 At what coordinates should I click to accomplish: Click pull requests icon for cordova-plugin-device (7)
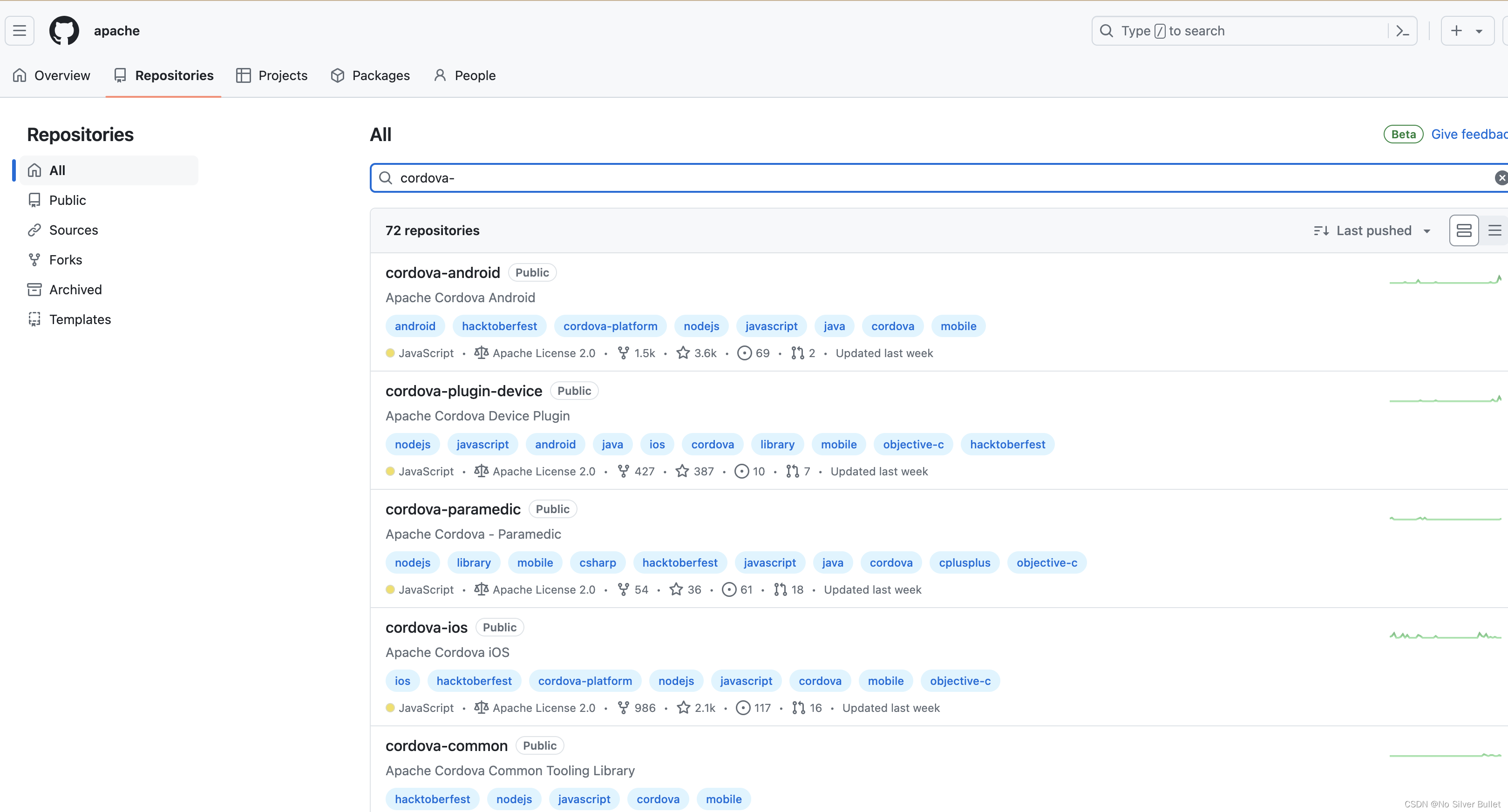click(793, 471)
